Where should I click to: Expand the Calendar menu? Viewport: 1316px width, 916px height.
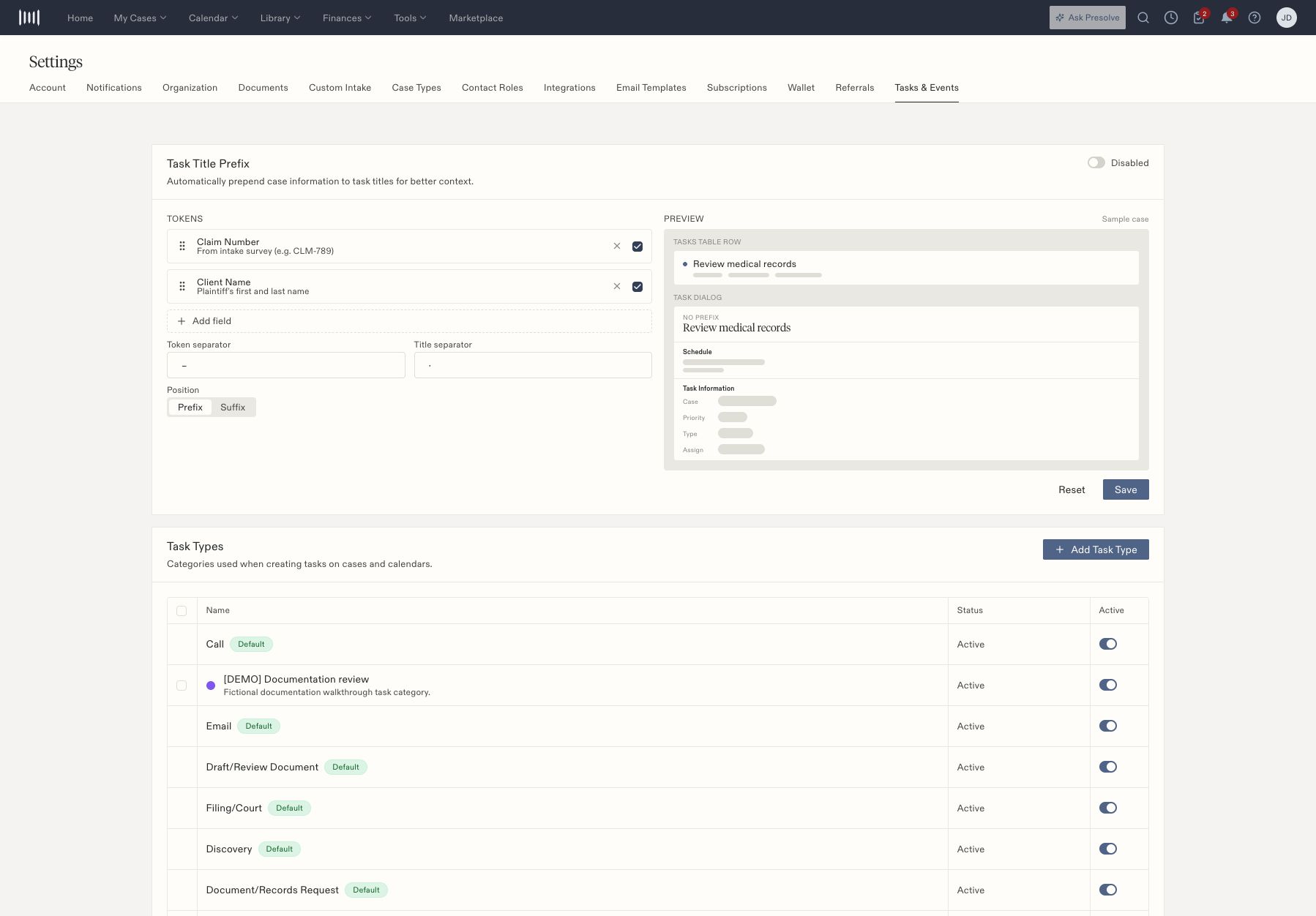tap(213, 18)
